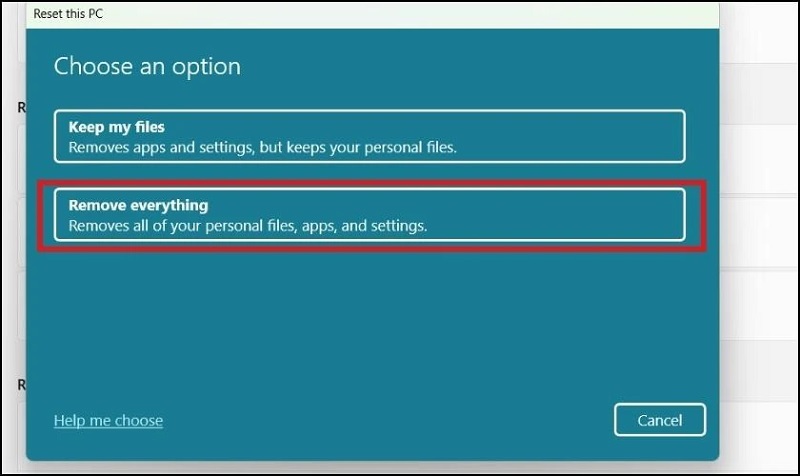
Task: Click 'personal files' in the Keep my files description
Action: point(411,148)
